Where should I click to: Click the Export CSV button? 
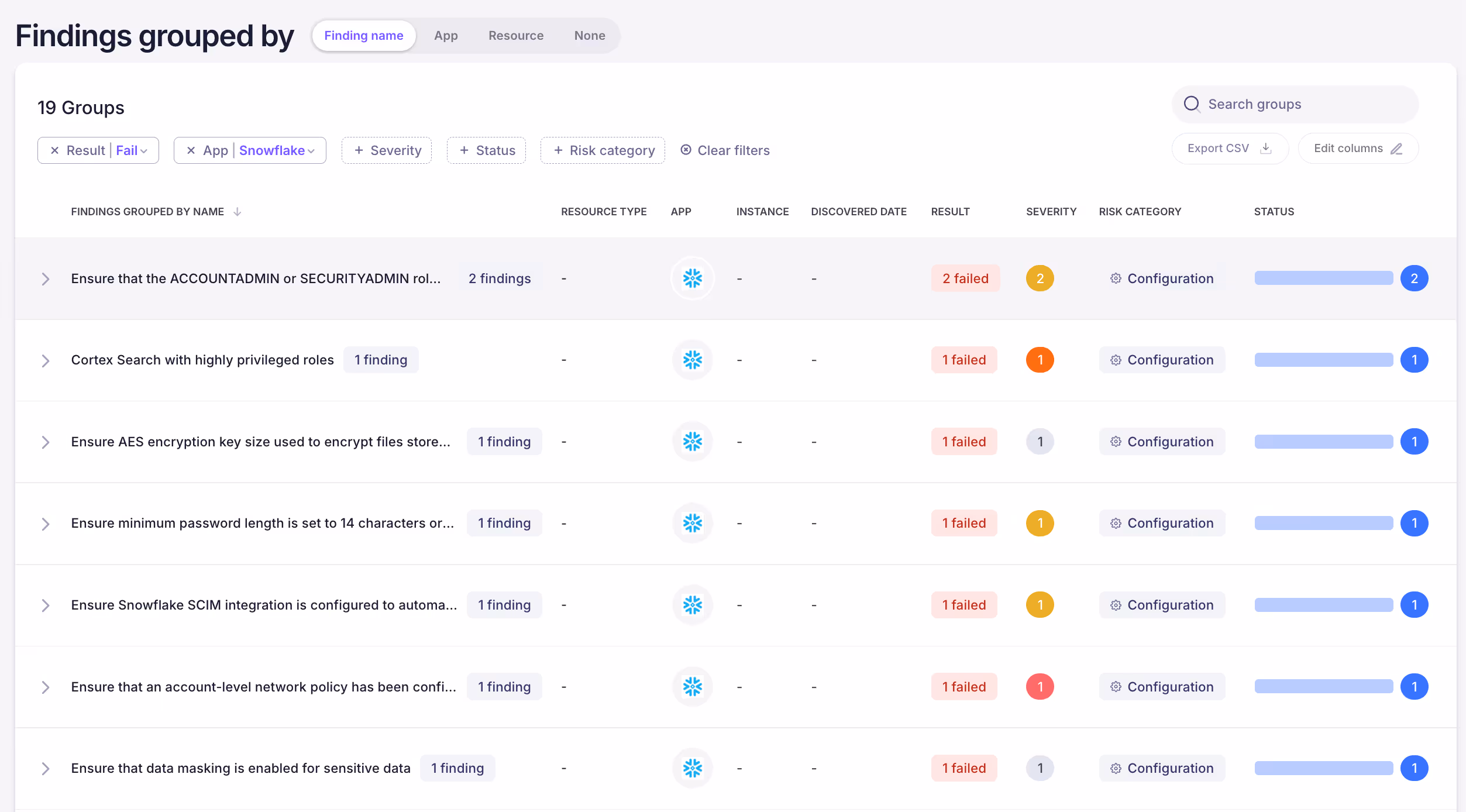(x=1230, y=149)
